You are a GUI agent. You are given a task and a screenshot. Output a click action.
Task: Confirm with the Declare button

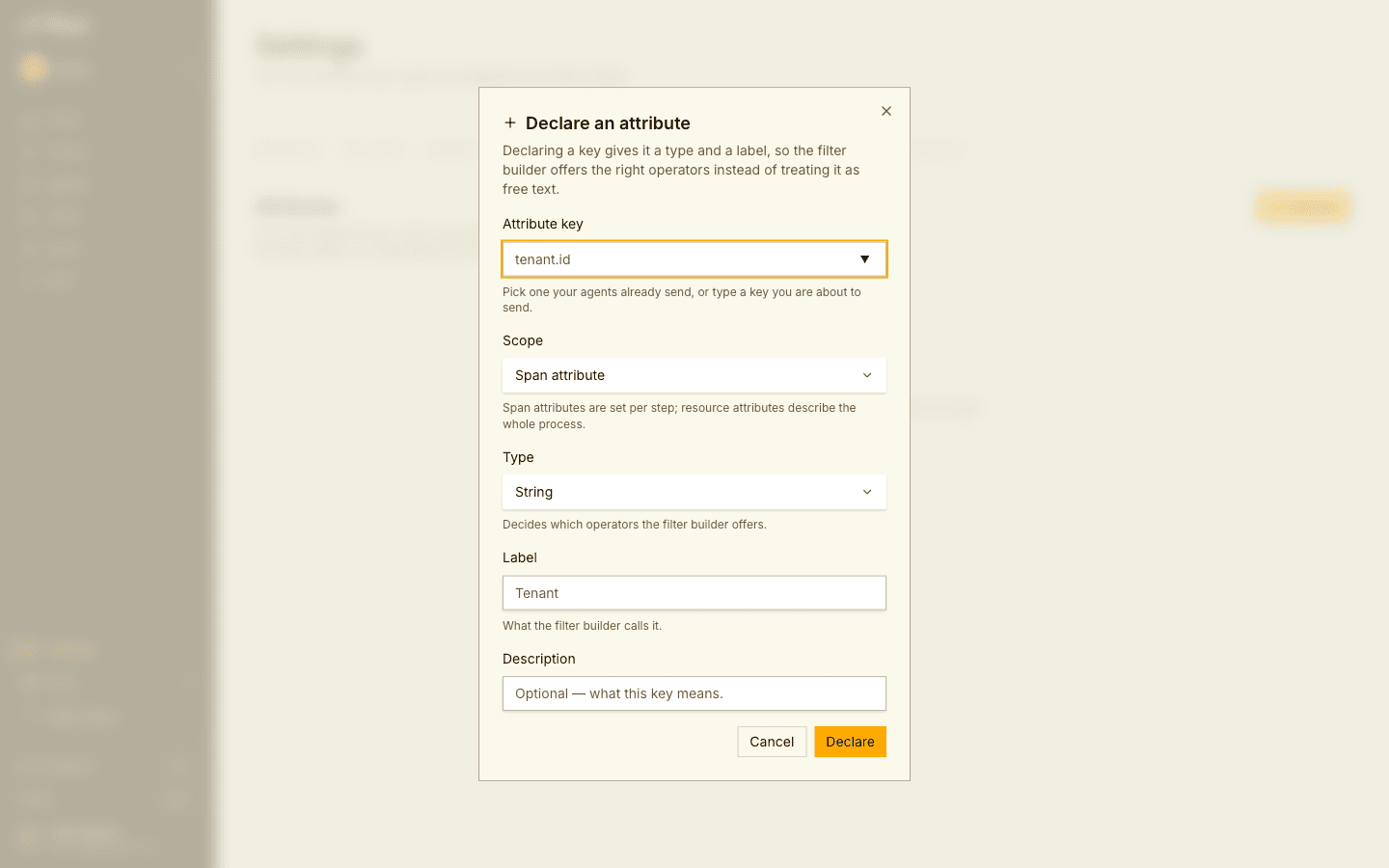pyautogui.click(x=850, y=742)
